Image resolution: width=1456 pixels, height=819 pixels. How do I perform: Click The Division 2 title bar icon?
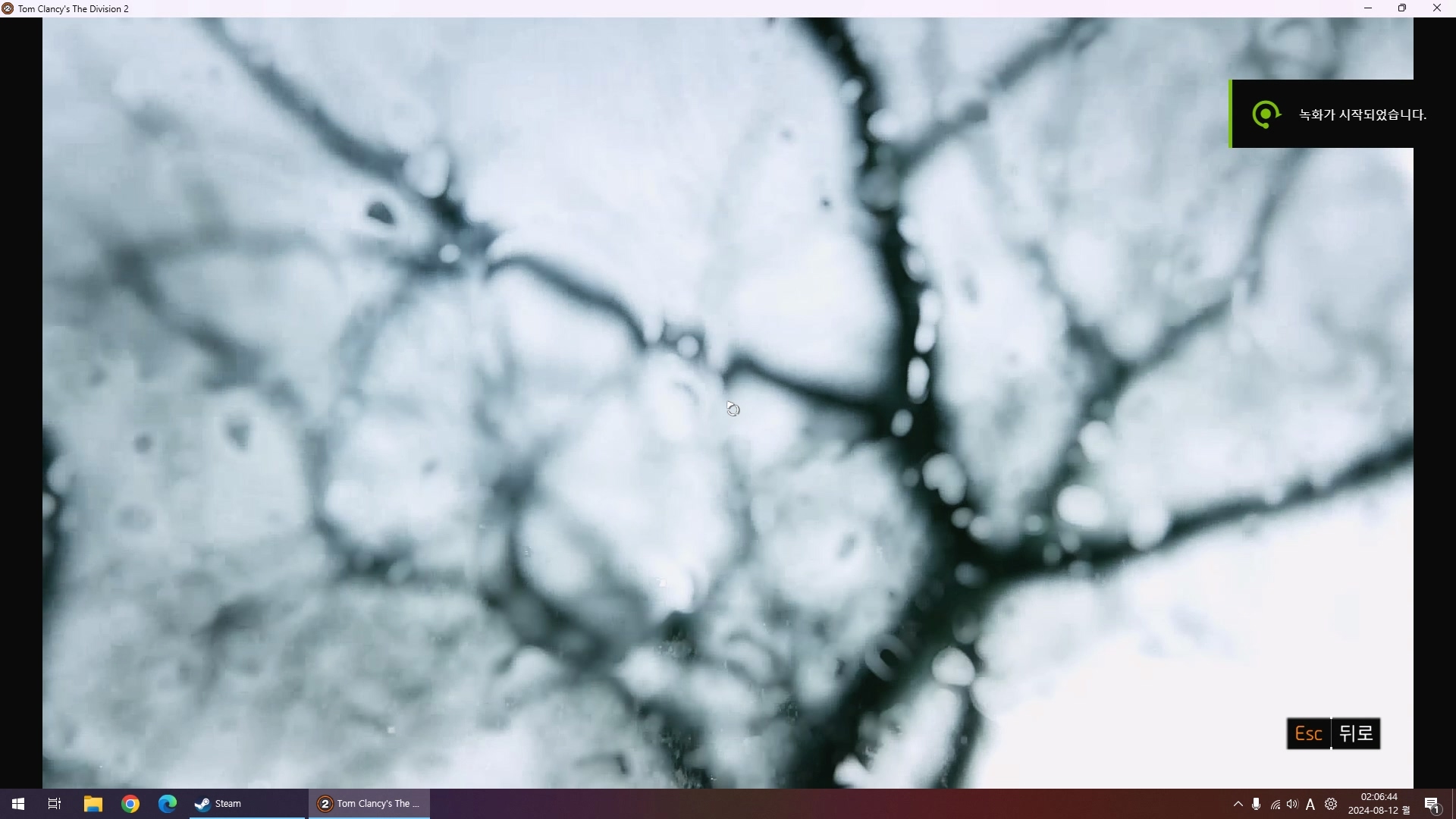8,8
